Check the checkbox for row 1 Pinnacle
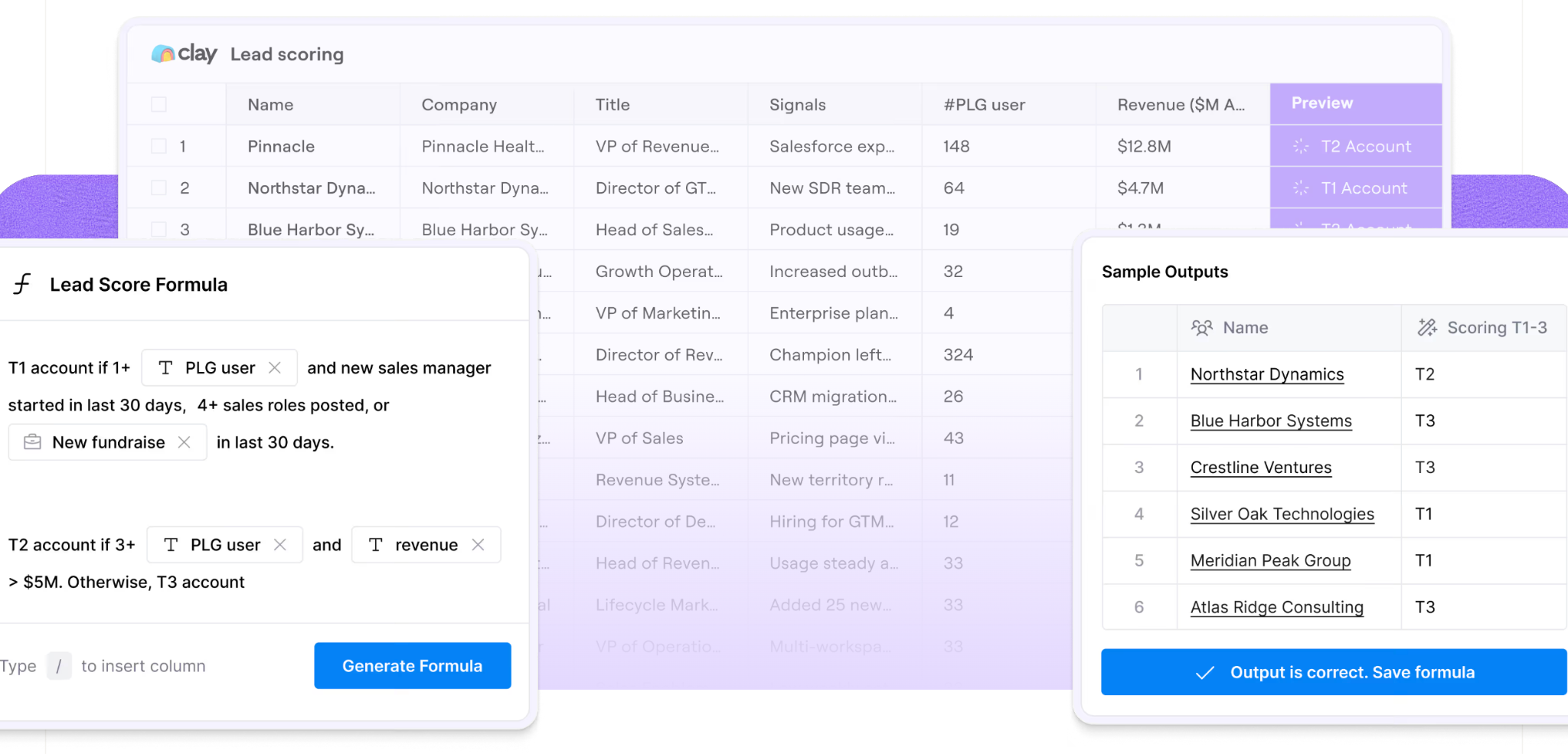The image size is (1568, 754). click(x=158, y=146)
